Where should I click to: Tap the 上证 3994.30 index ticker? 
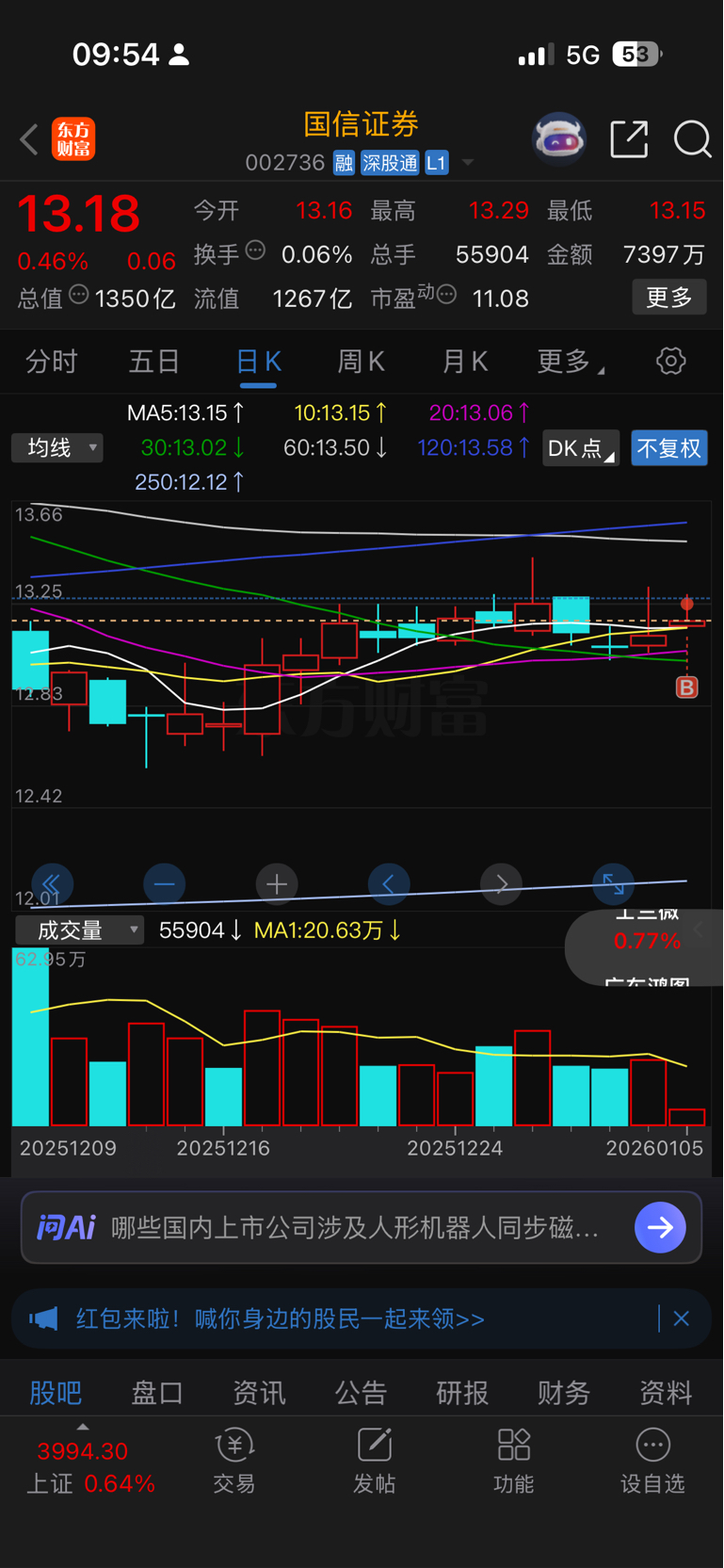[90, 1467]
